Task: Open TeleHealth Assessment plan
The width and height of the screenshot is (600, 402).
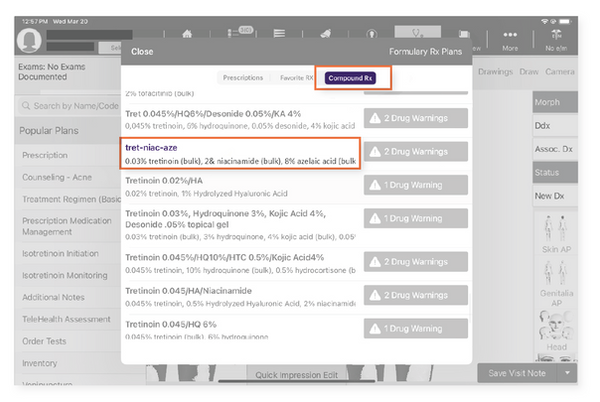Action: (68, 319)
